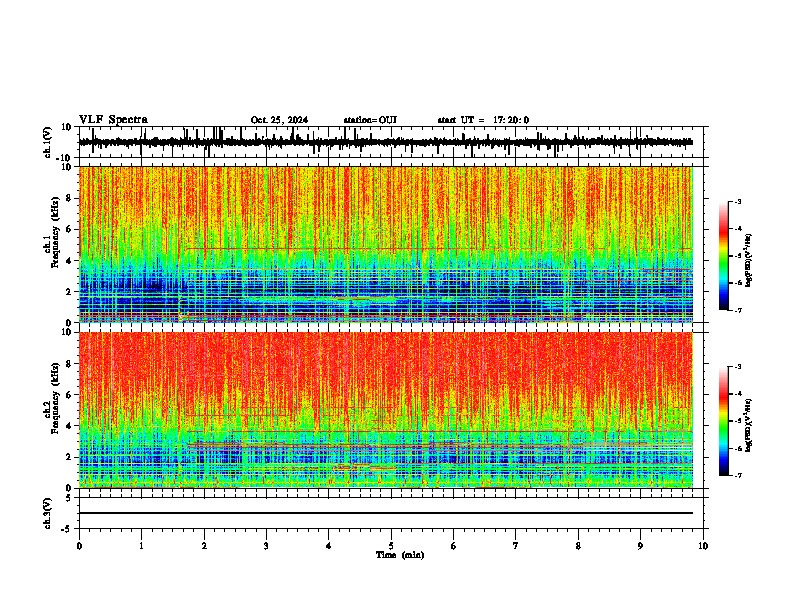Click the ch.1 colorbar 'log(PSD)' unit label
The width and height of the screenshot is (792, 612).
(749, 261)
